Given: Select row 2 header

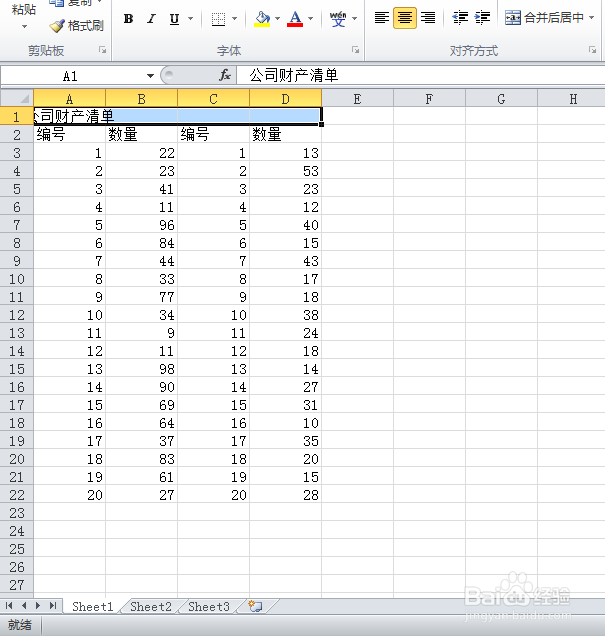Looking at the screenshot, I should tap(17, 135).
